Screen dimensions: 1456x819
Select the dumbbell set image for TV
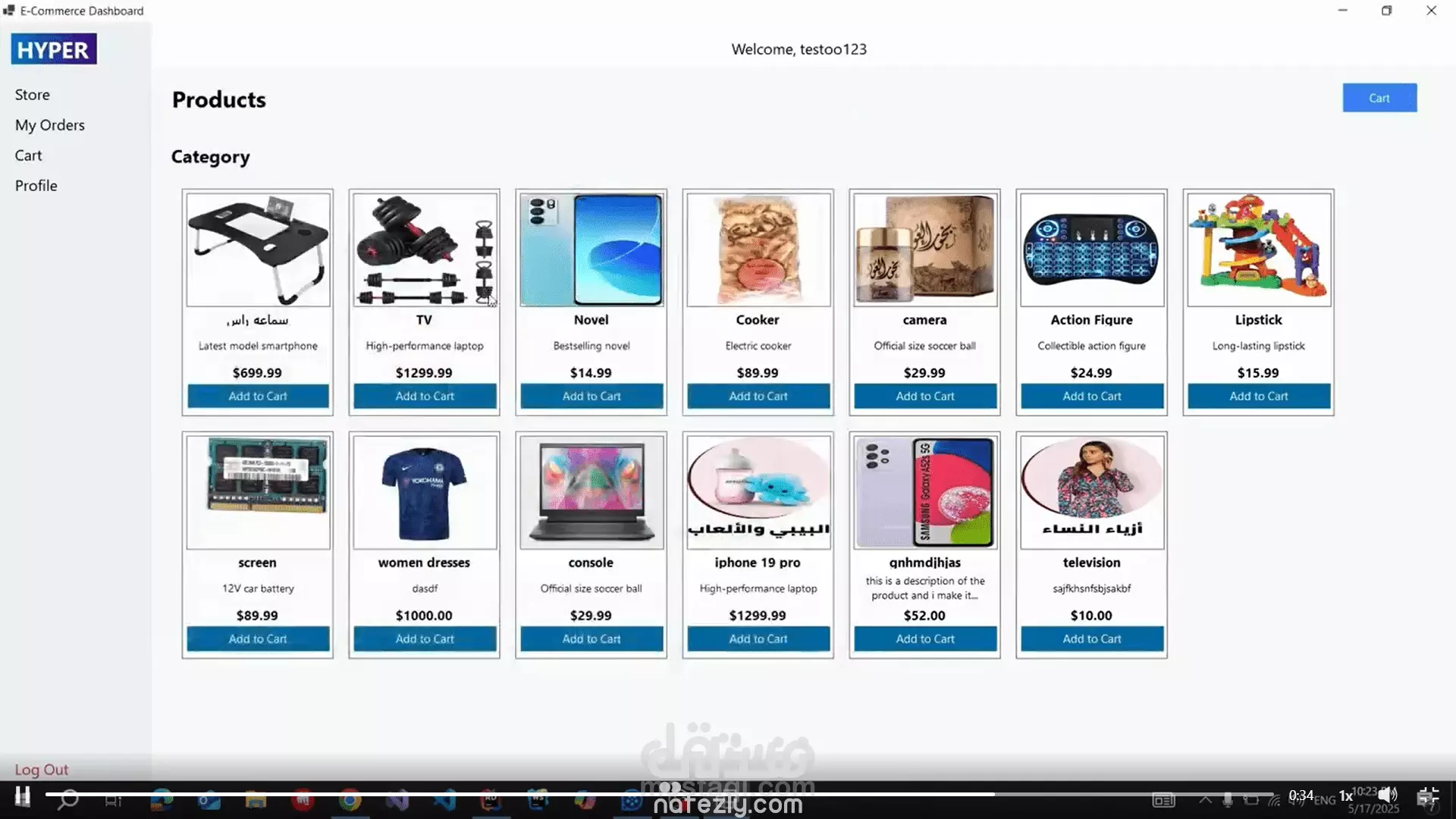[x=425, y=249]
